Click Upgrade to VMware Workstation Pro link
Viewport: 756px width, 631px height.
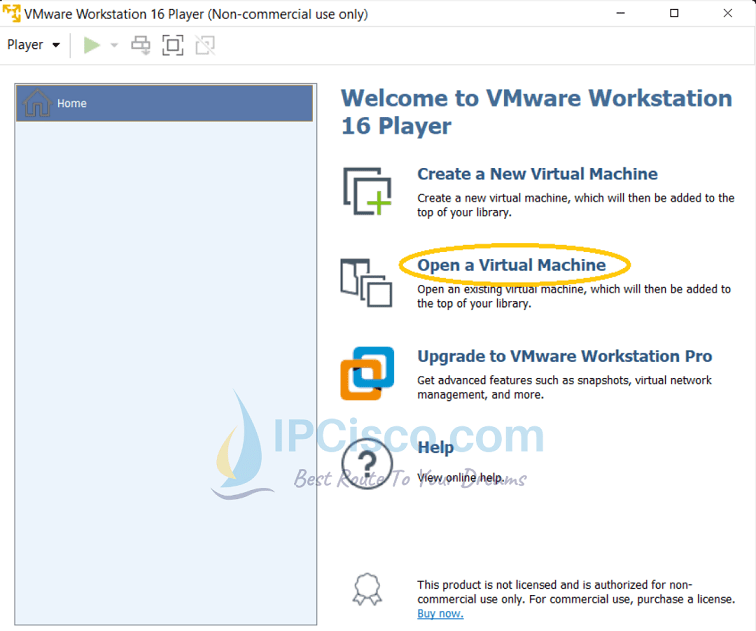point(565,356)
